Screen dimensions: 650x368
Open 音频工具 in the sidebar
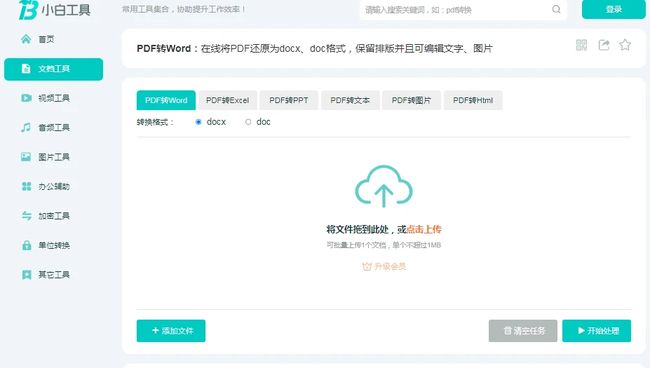click(x=53, y=128)
